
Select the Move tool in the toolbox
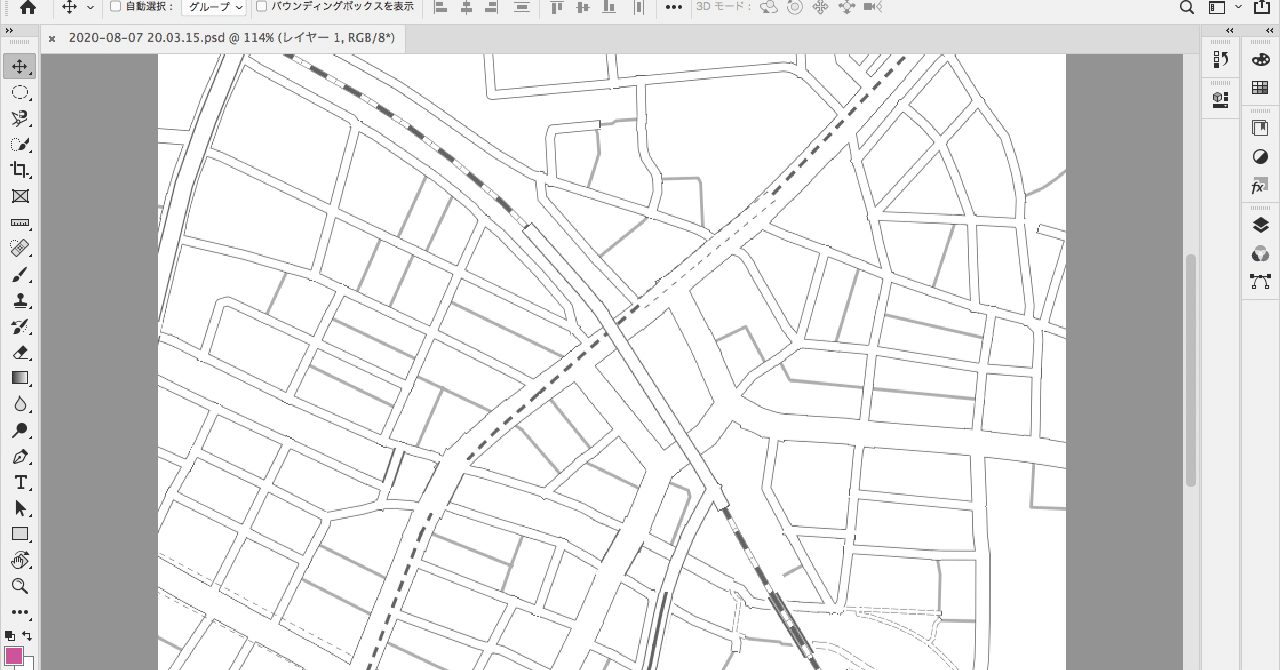point(19,66)
